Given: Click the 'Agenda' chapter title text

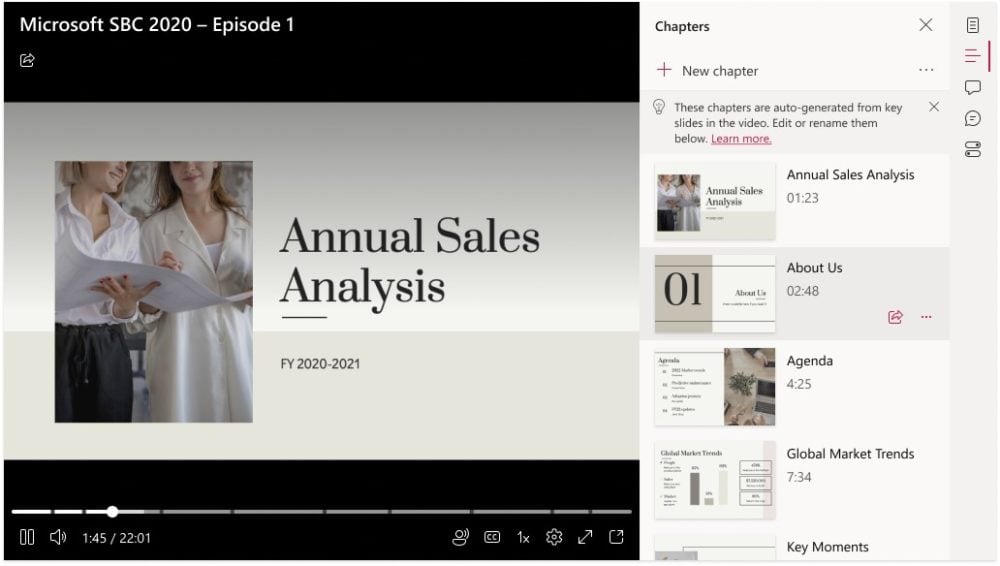Looking at the screenshot, I should click(809, 361).
